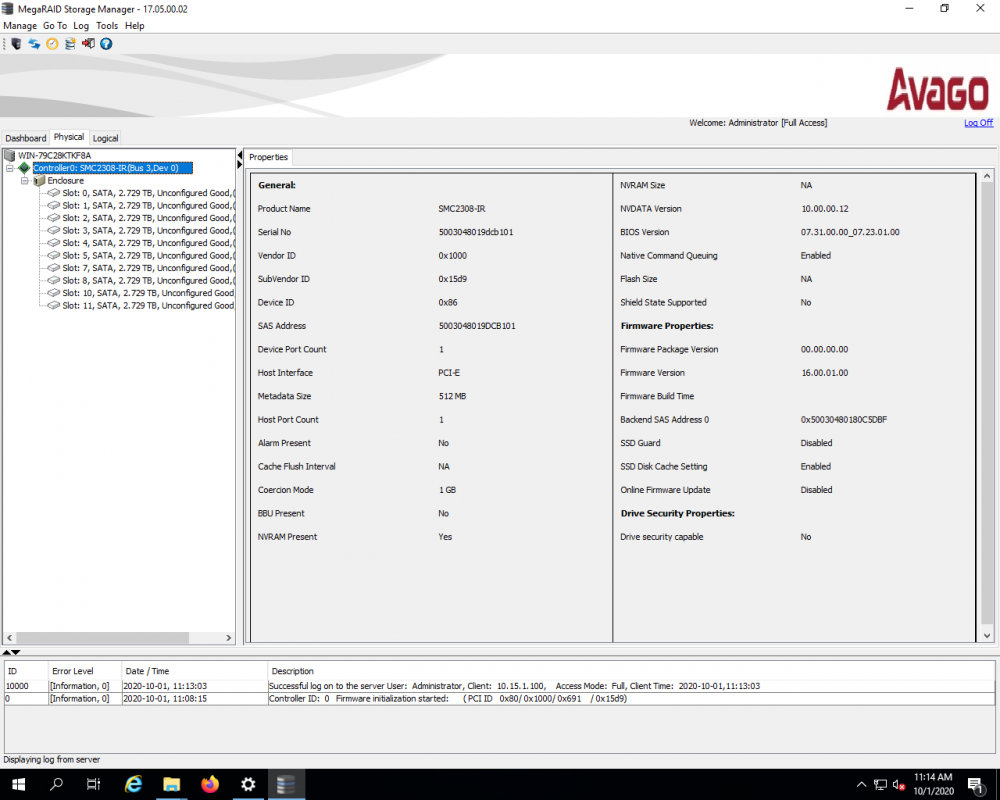
Task: Click properties scrollbar down arrow
Action: click(987, 635)
